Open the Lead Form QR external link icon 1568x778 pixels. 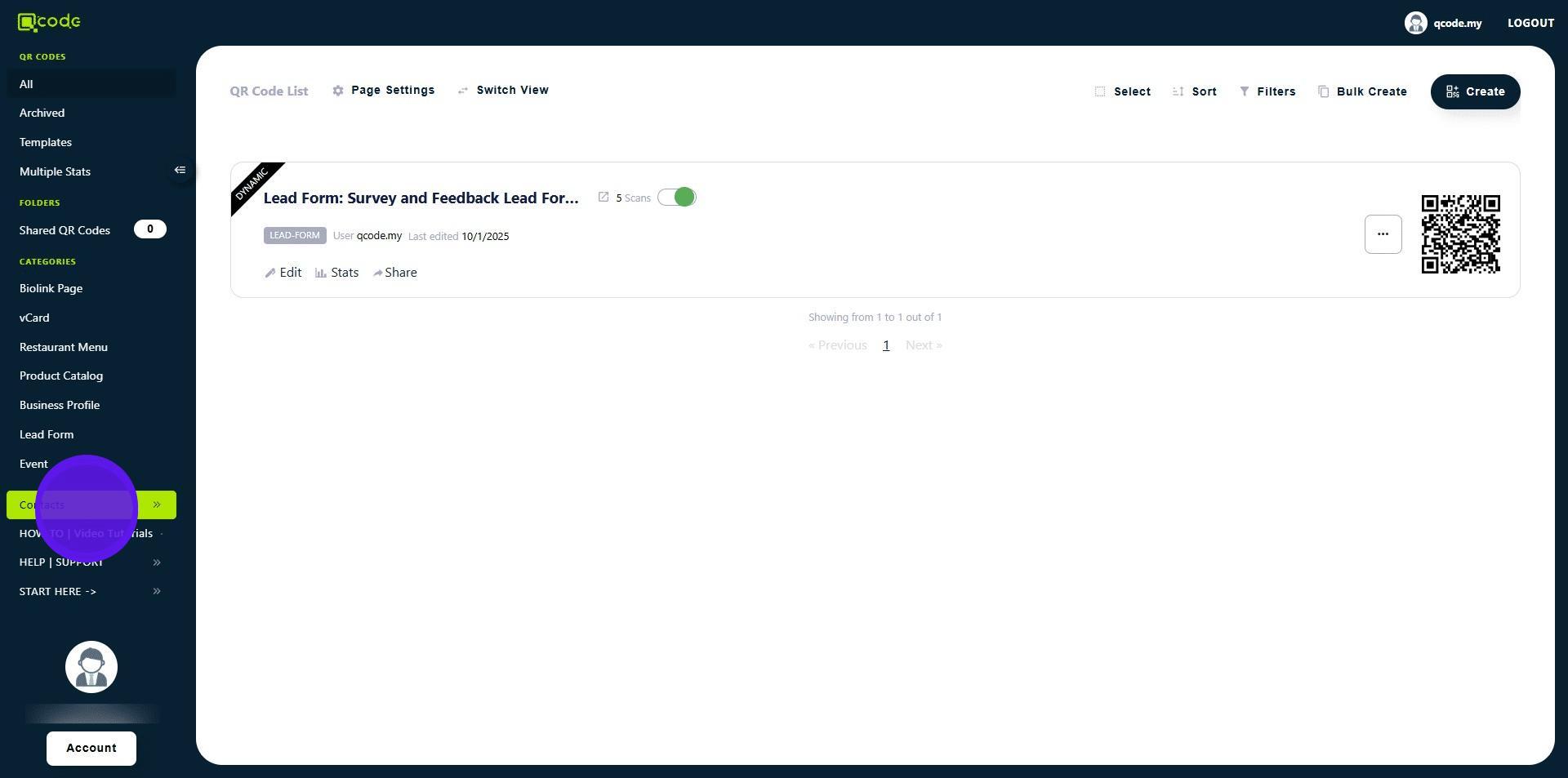coord(604,197)
